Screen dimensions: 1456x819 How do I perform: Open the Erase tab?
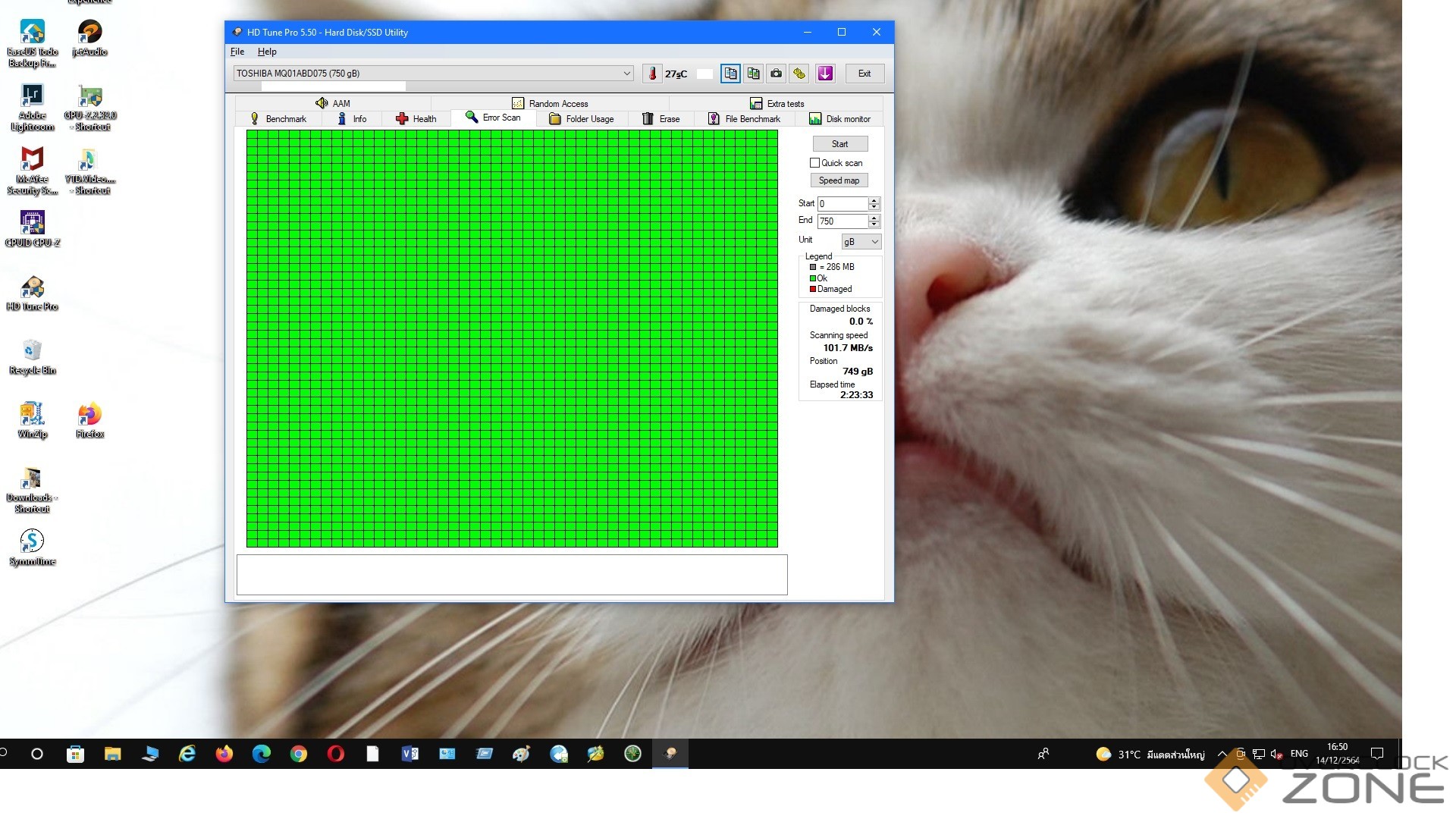(x=661, y=119)
